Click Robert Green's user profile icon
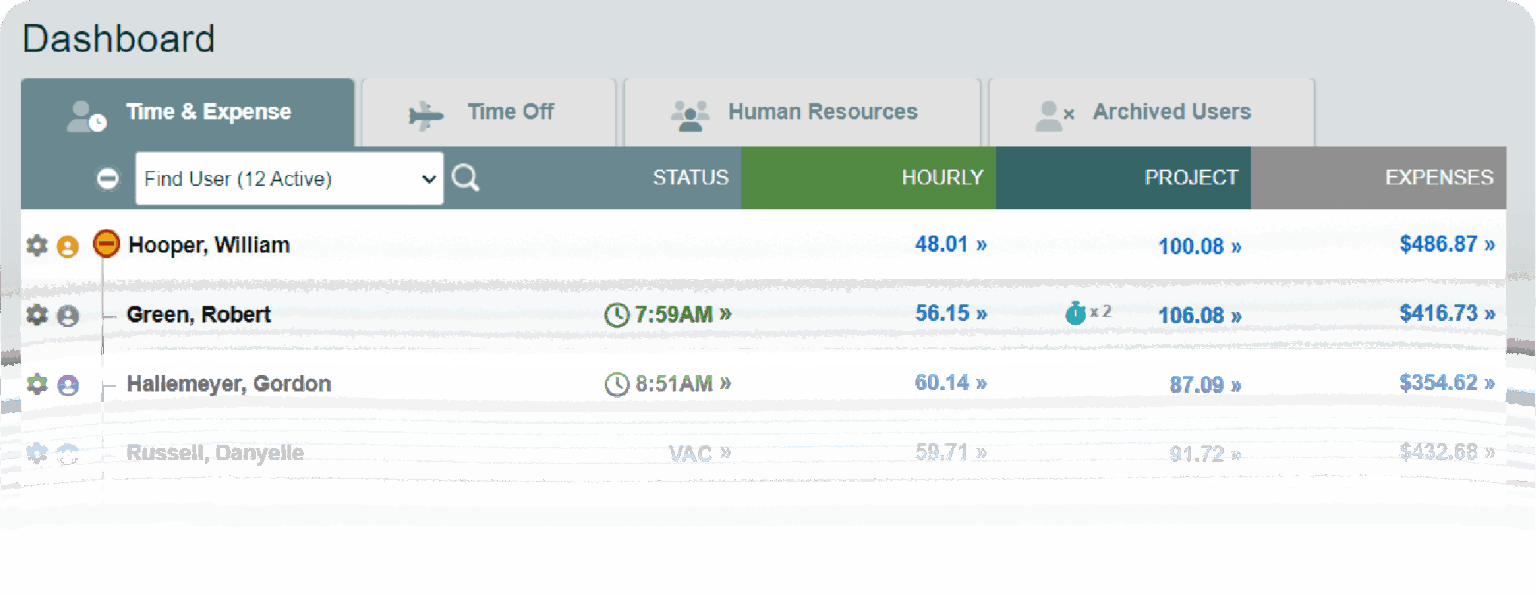The image size is (1536, 595). 66,314
